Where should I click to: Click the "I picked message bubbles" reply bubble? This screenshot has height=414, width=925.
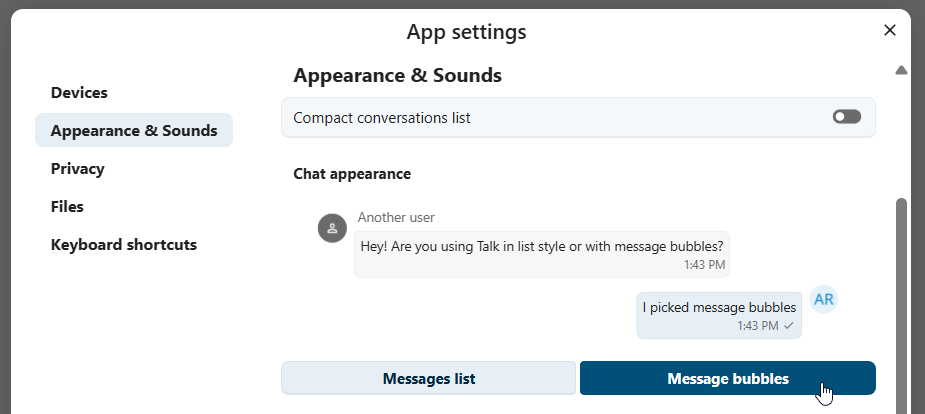click(x=719, y=307)
